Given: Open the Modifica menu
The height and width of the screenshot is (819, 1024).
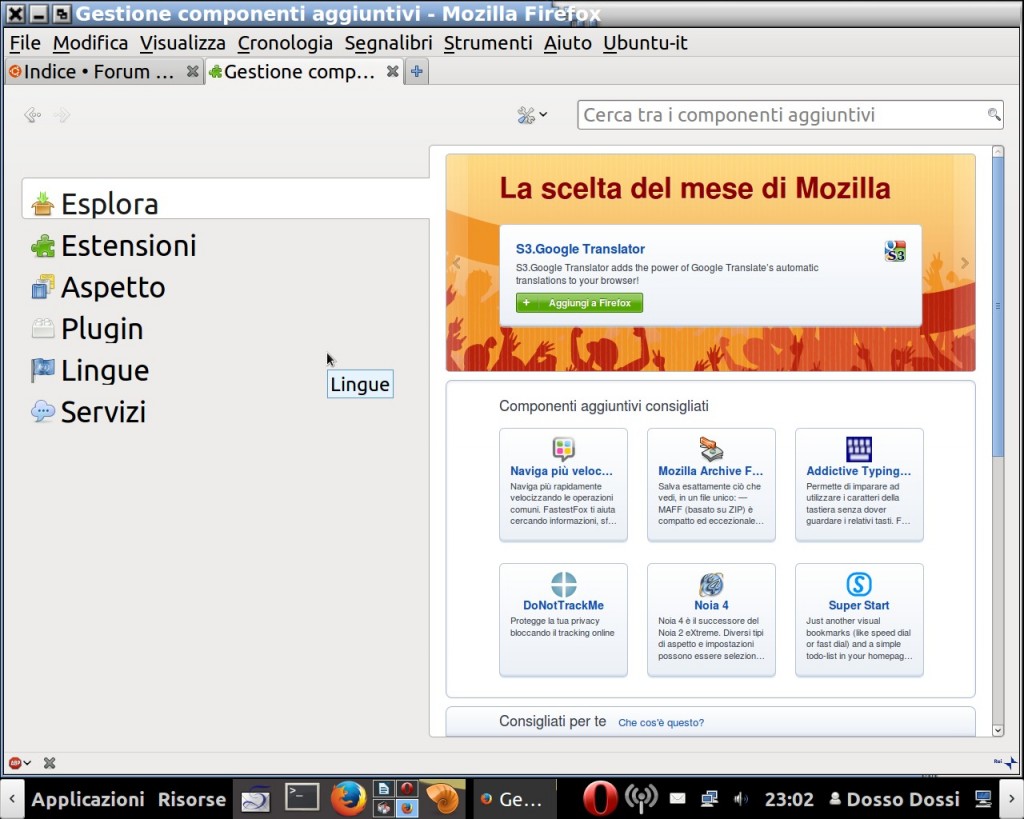Looking at the screenshot, I should pyautogui.click(x=90, y=43).
